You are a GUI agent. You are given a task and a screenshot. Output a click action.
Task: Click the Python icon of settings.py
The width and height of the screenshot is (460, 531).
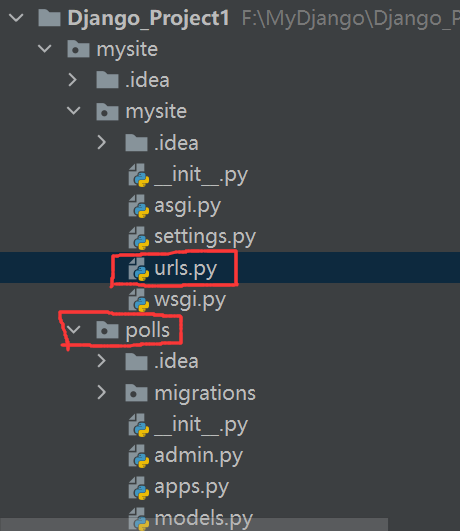pyautogui.click(x=139, y=238)
